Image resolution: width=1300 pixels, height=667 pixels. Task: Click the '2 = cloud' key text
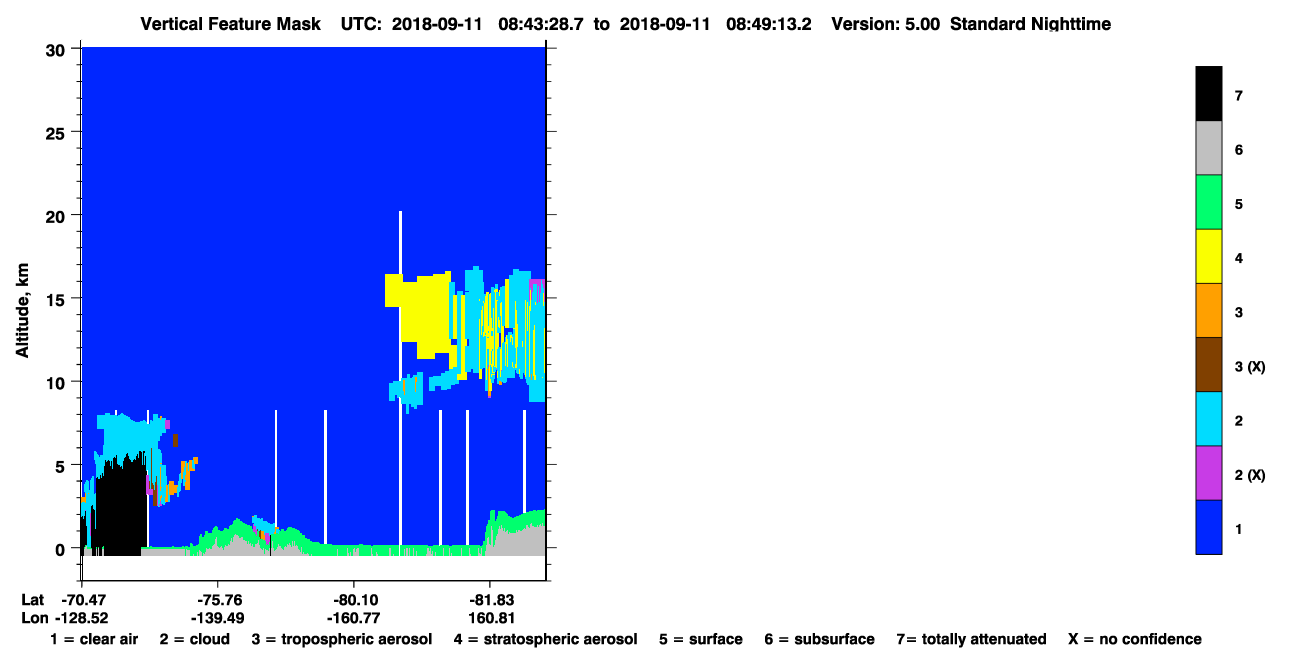click(x=195, y=639)
